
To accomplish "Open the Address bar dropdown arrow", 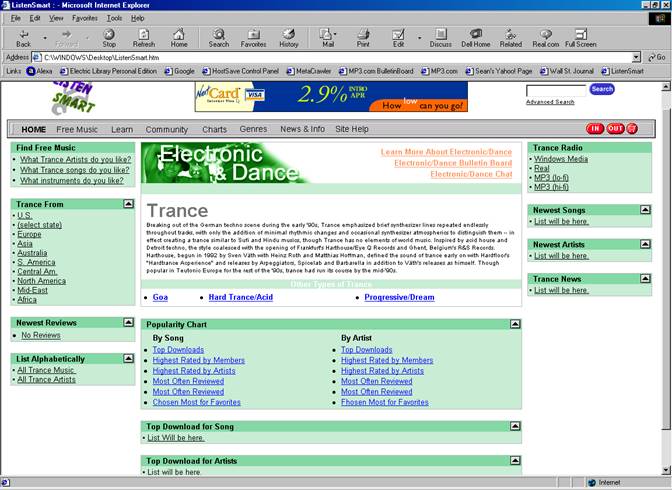I will point(635,58).
